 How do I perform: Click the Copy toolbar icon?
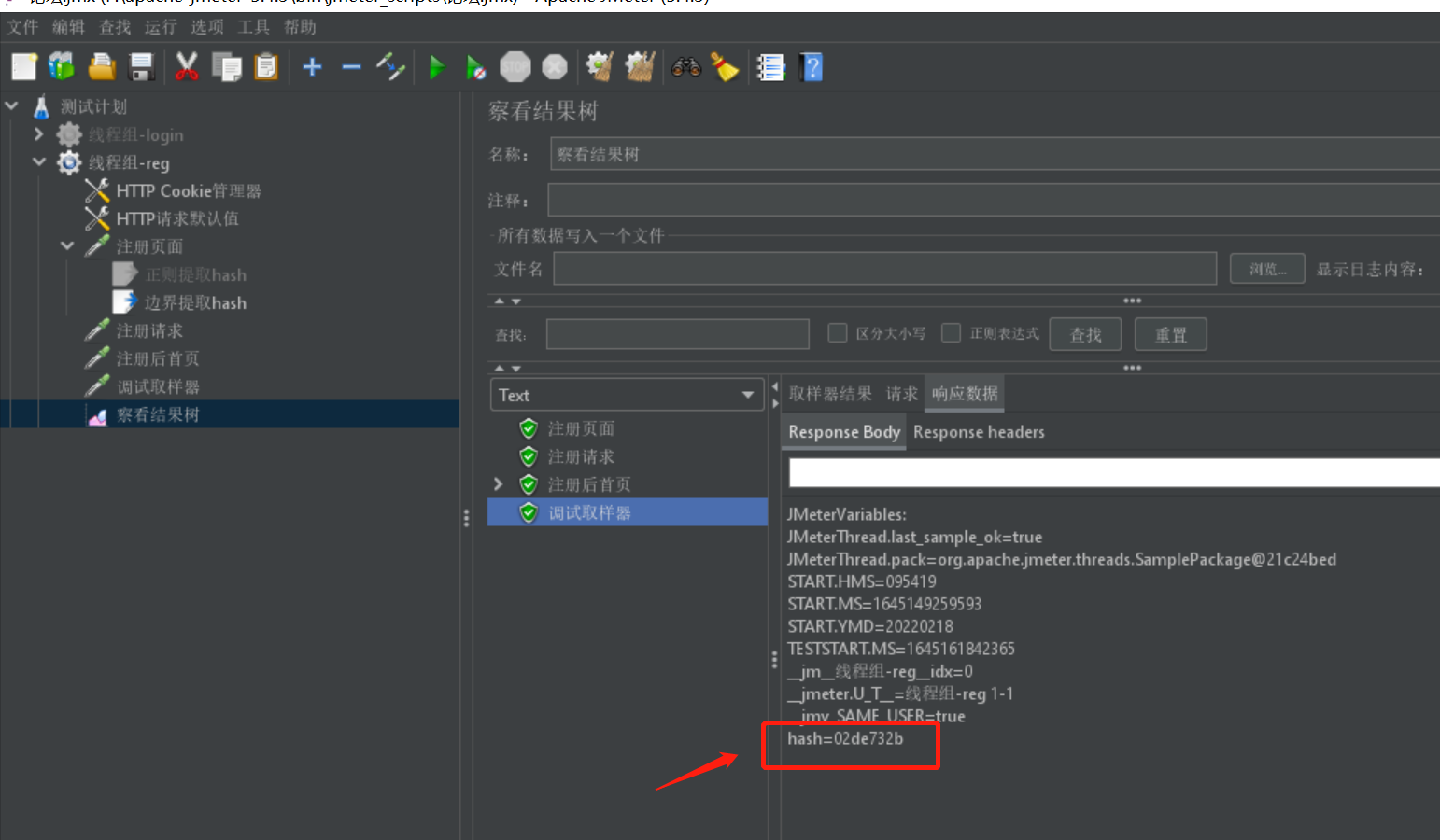coord(226,67)
